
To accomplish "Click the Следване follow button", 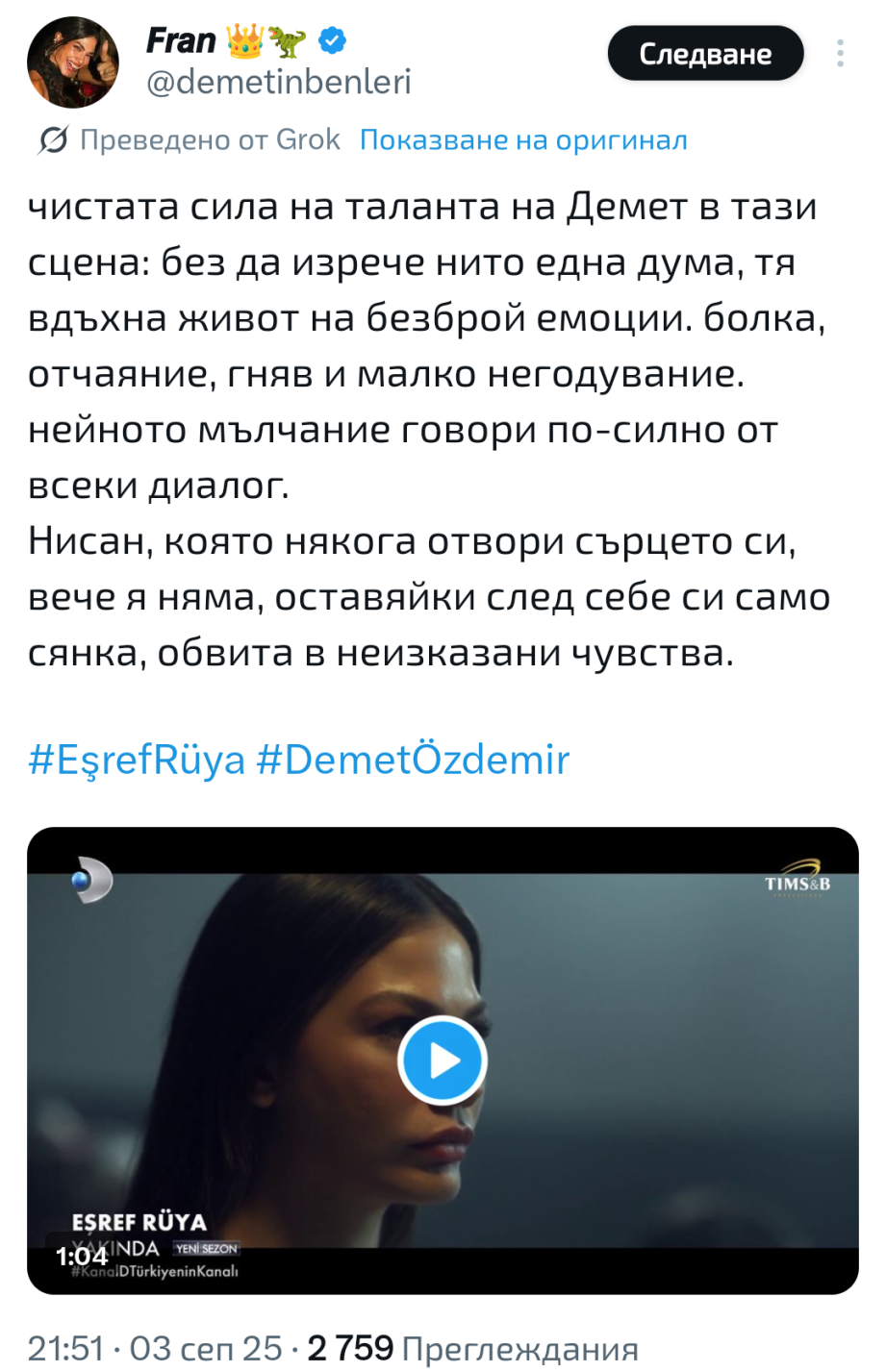I will tap(705, 53).
